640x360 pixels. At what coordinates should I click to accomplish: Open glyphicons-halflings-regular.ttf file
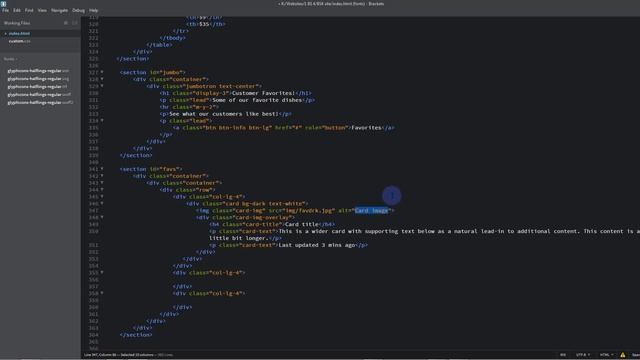(37, 87)
